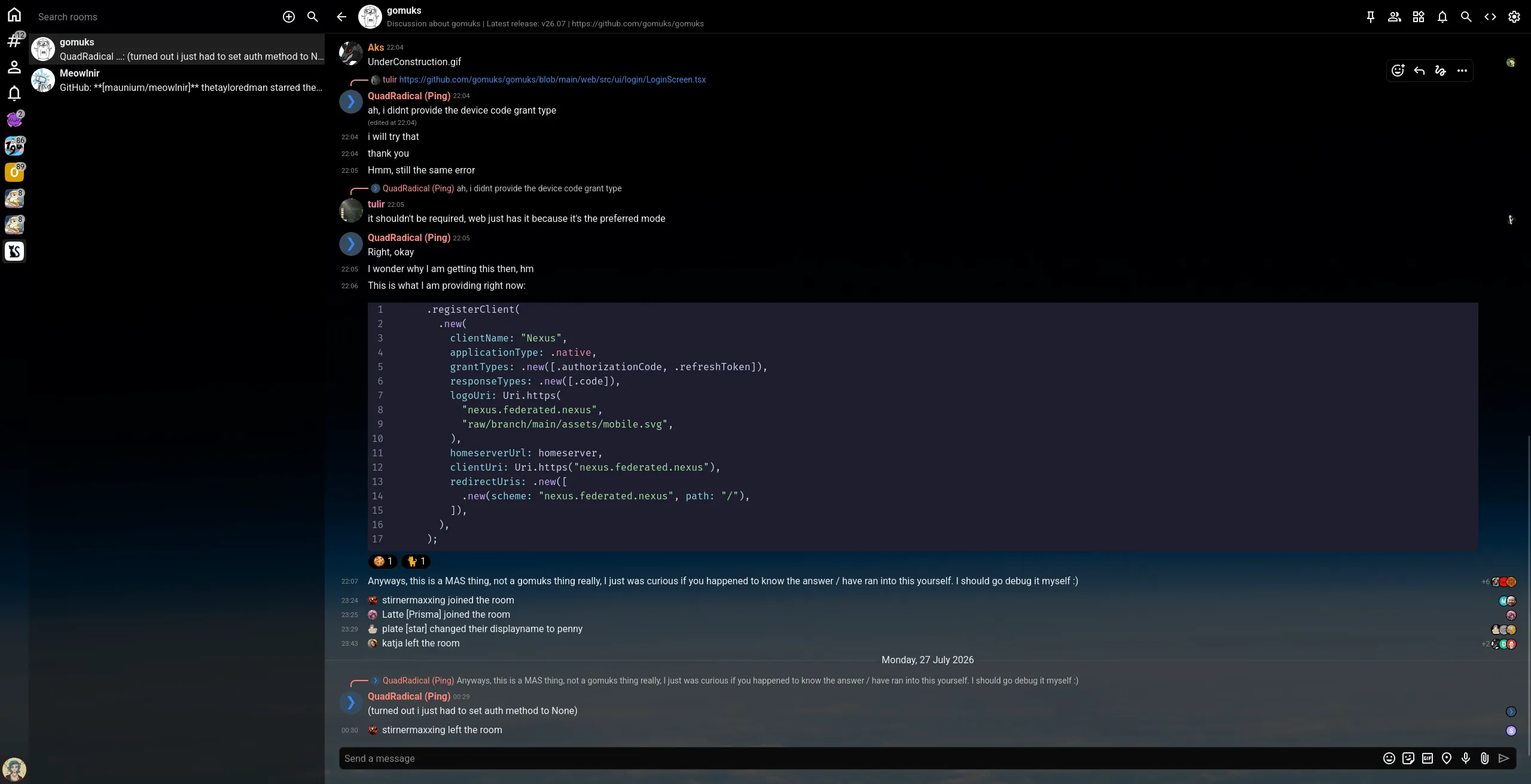Show direct messages person icon in sidebar
Viewport: 1531px width, 784px height.
pos(14,67)
